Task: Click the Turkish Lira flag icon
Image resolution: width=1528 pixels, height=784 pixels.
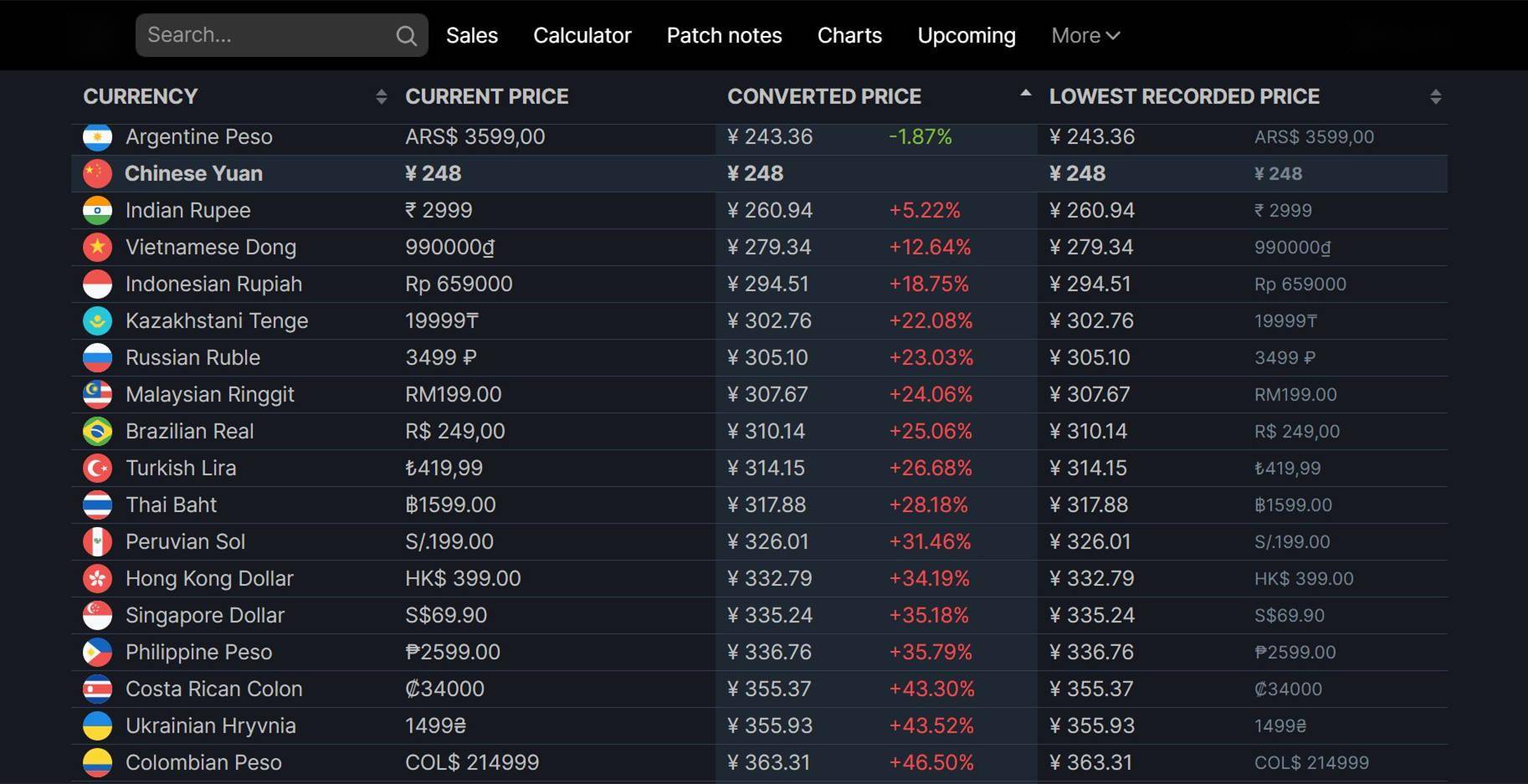Action: (x=98, y=468)
